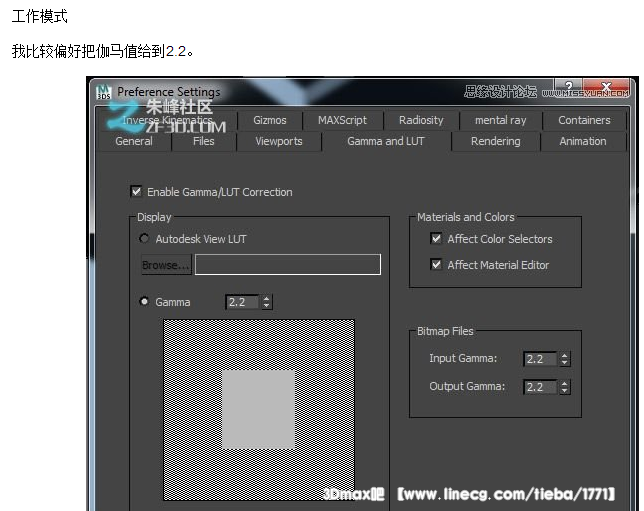Select the Autodesk View LUT radio button

(x=144, y=238)
